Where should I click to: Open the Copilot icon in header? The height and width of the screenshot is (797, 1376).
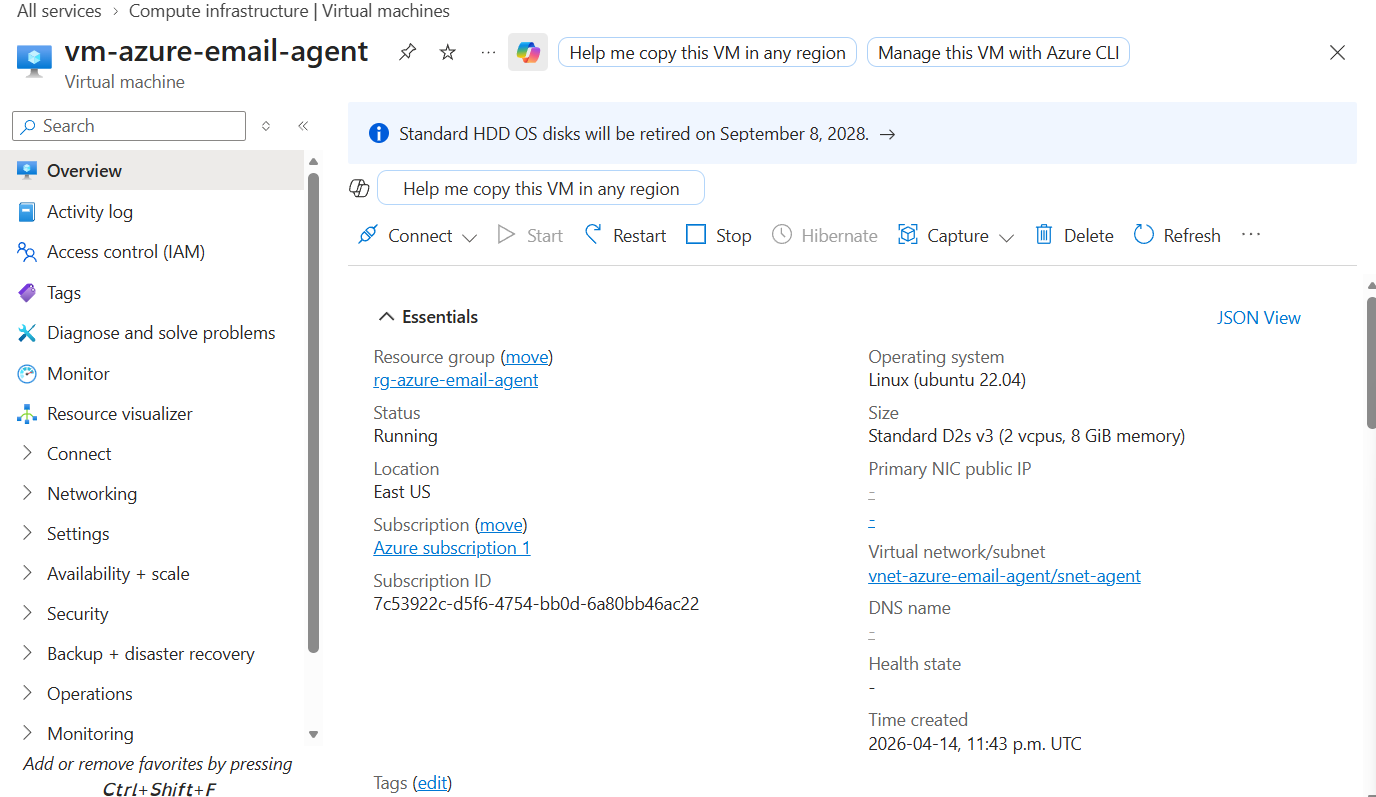[528, 53]
